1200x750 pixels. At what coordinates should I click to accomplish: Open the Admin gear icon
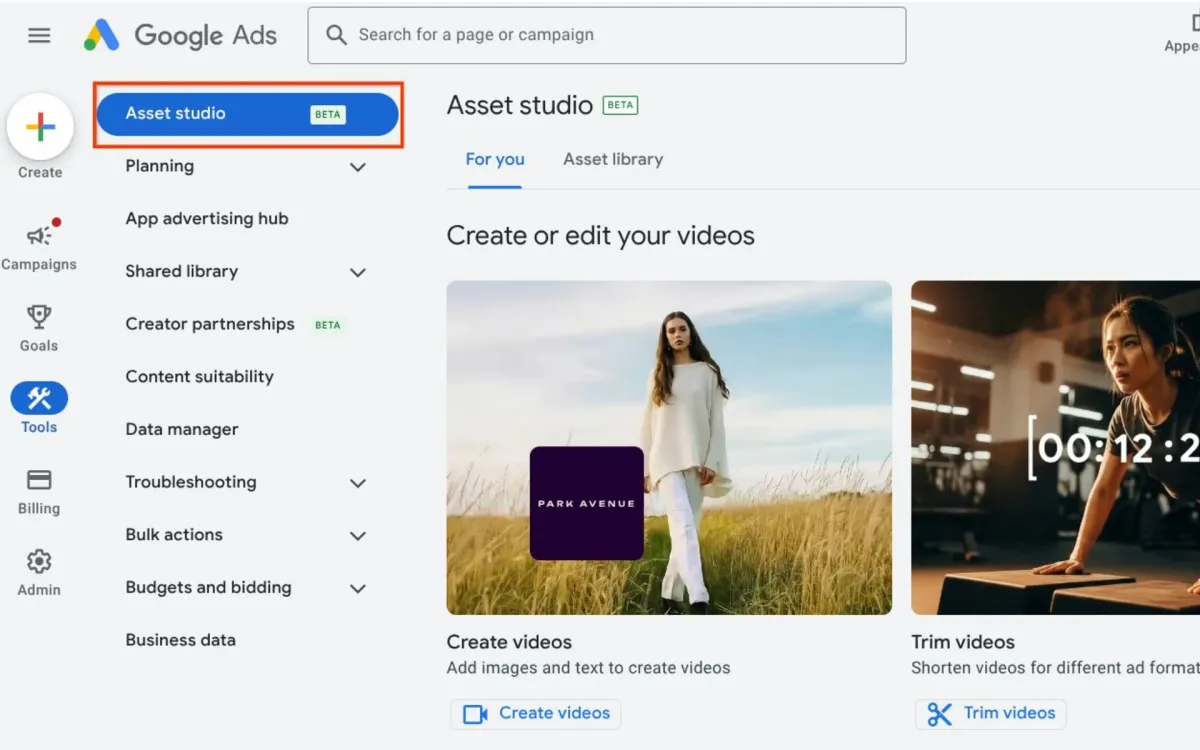[x=37, y=562]
